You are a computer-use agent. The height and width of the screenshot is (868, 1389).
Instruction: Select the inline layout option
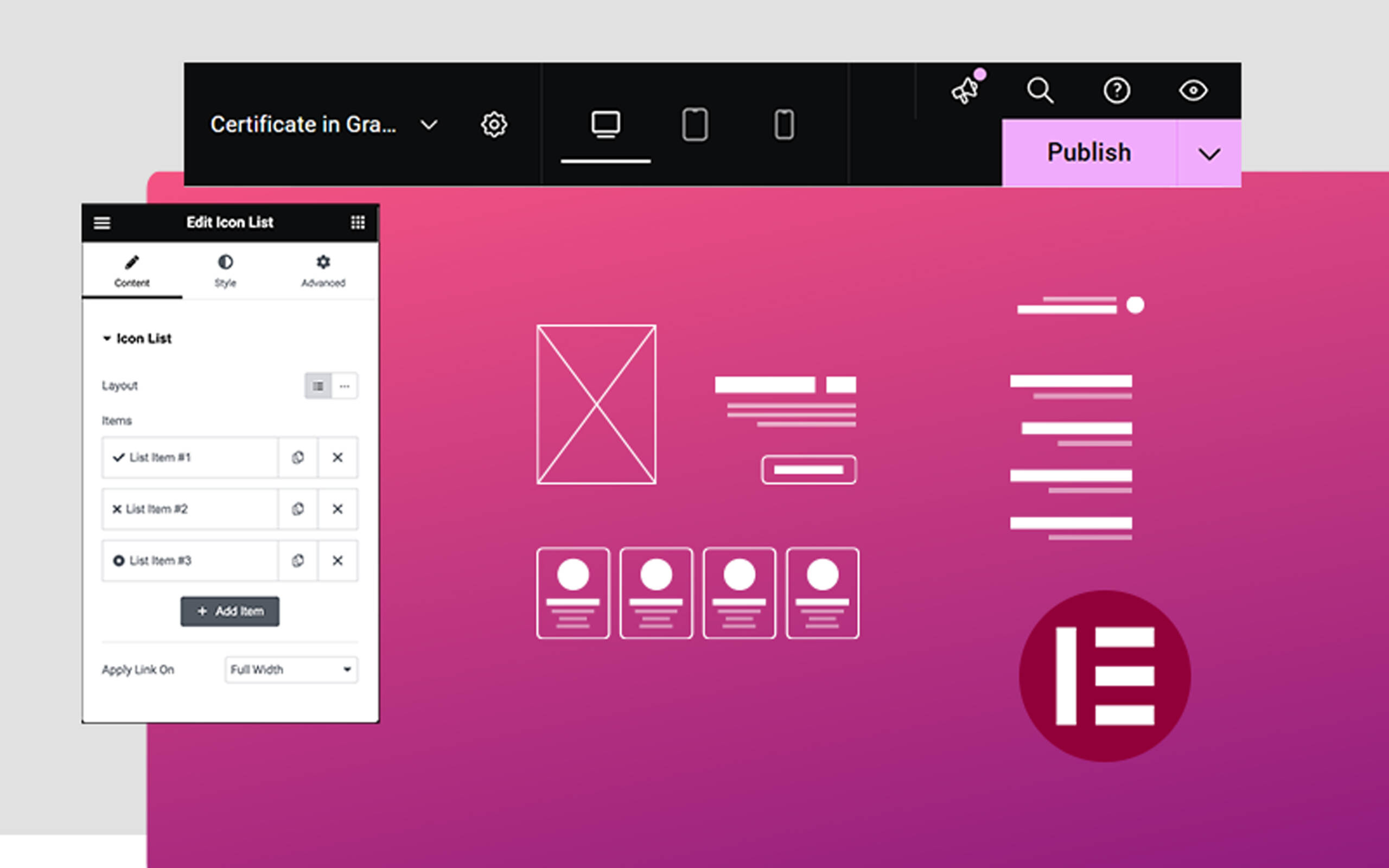345,386
